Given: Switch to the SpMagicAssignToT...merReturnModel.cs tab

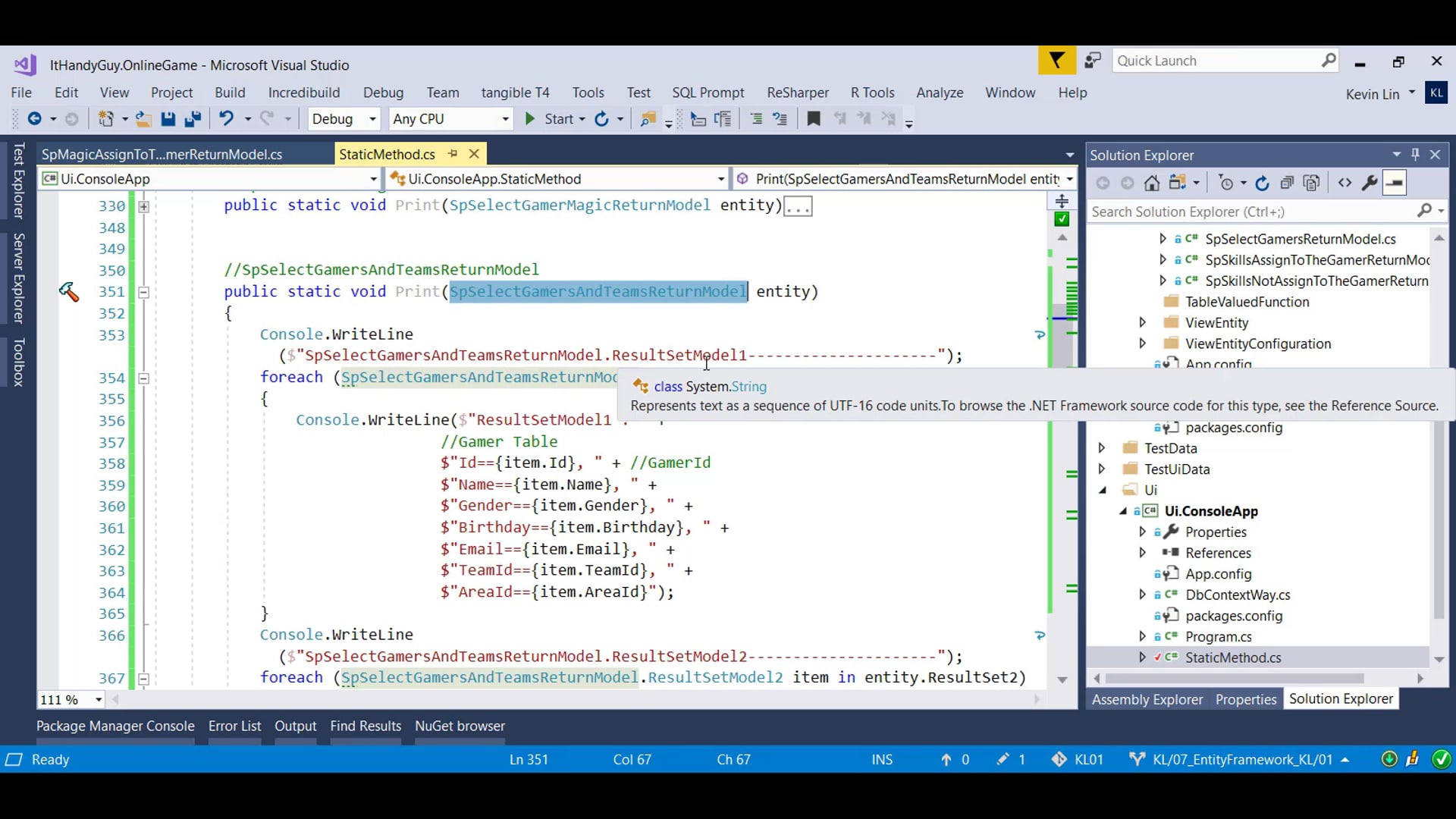Looking at the screenshot, I should [162, 155].
